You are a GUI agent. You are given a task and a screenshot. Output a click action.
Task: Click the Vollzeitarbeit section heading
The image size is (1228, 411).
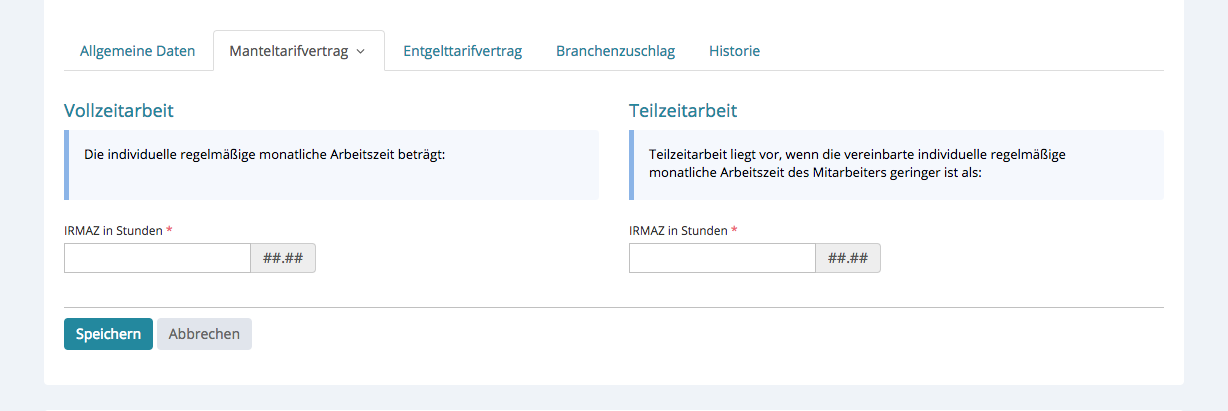tap(119, 110)
